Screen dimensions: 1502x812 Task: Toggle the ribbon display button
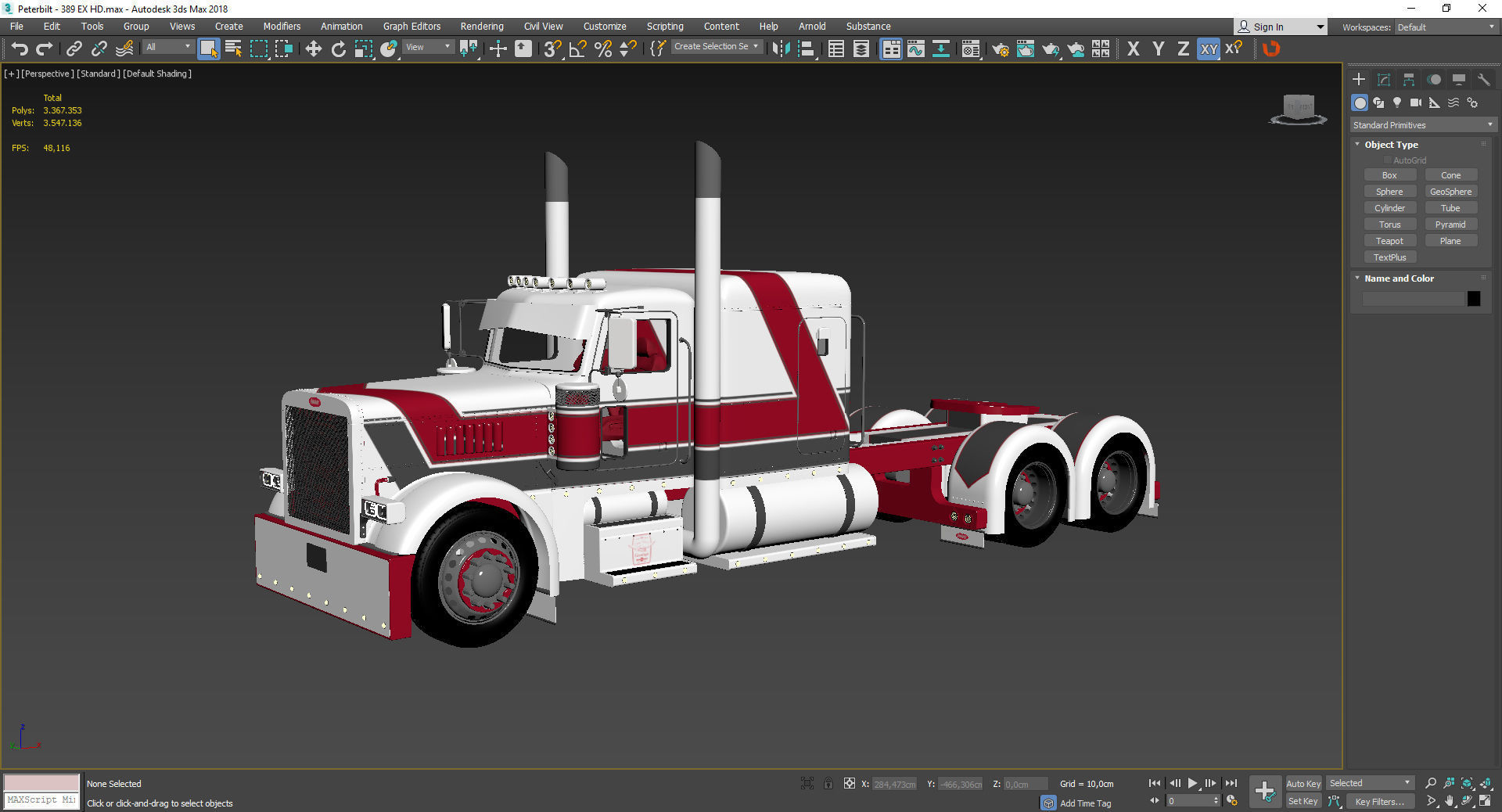890,49
